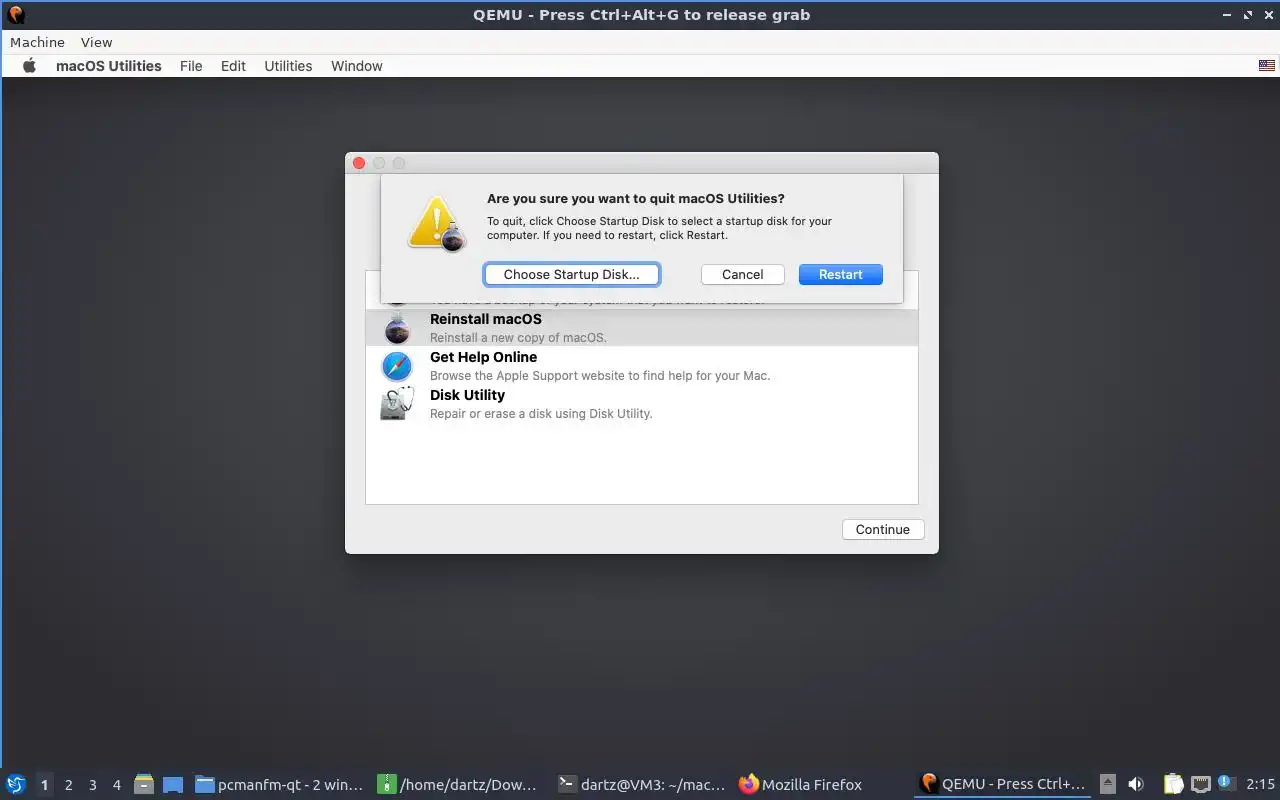This screenshot has width=1280, height=800.
Task: Maximize the QEMU window
Action: 1248,15
